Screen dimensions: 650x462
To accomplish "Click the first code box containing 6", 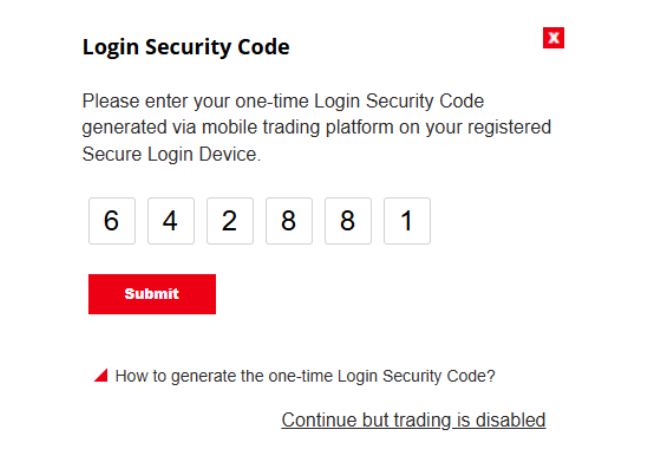I will (111, 221).
